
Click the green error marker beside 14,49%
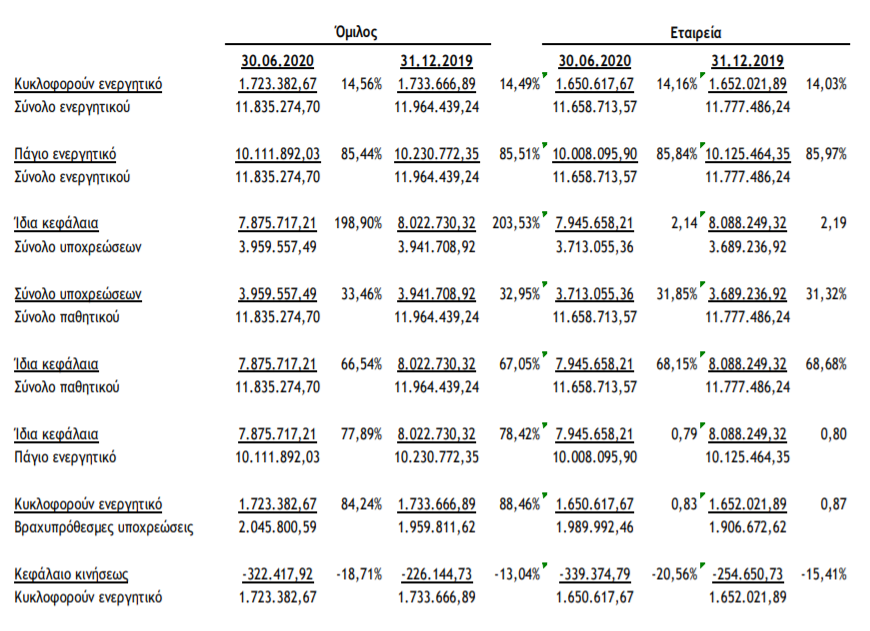point(545,75)
